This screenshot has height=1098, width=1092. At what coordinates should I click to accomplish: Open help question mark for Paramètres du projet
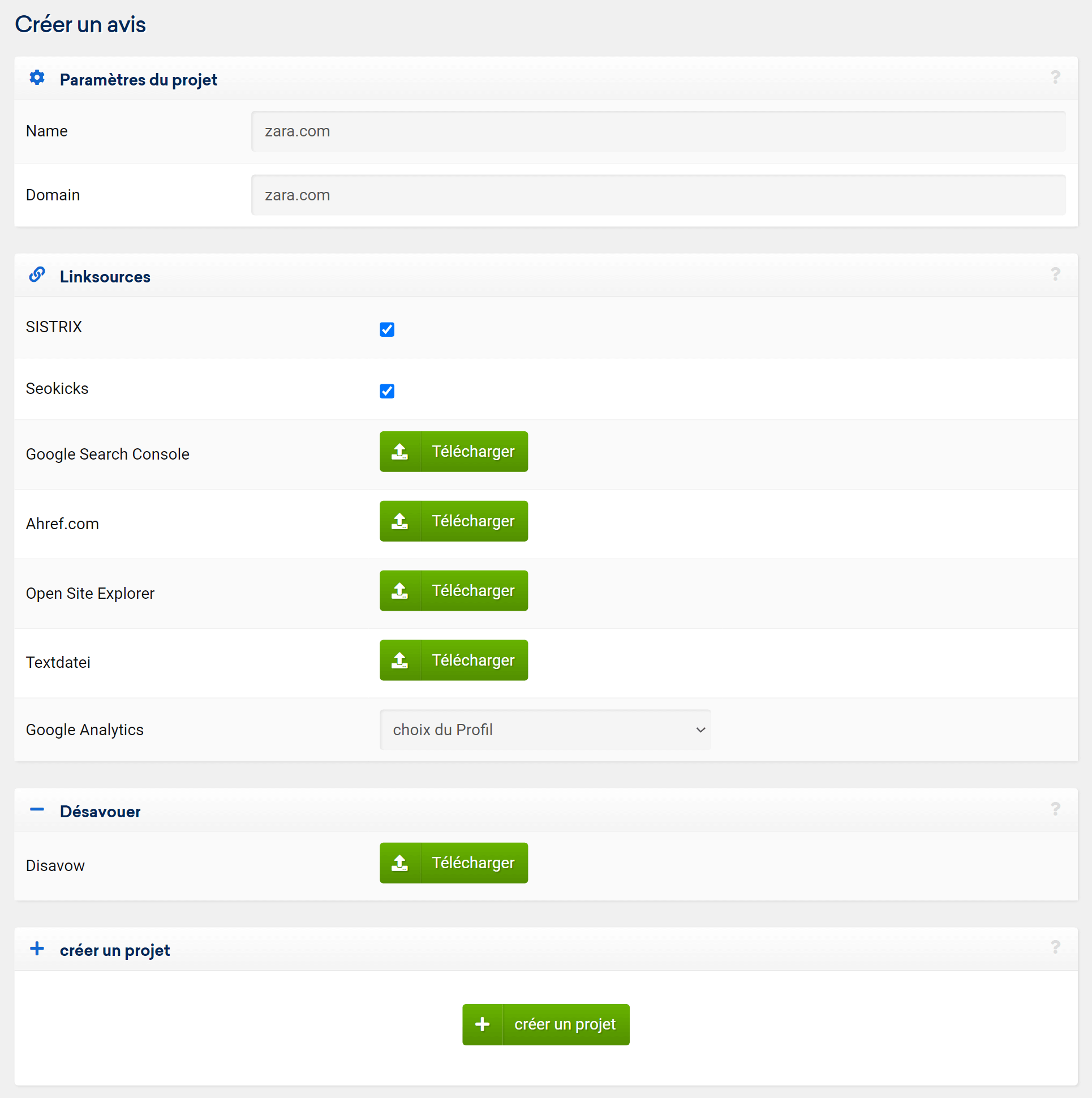1055,78
